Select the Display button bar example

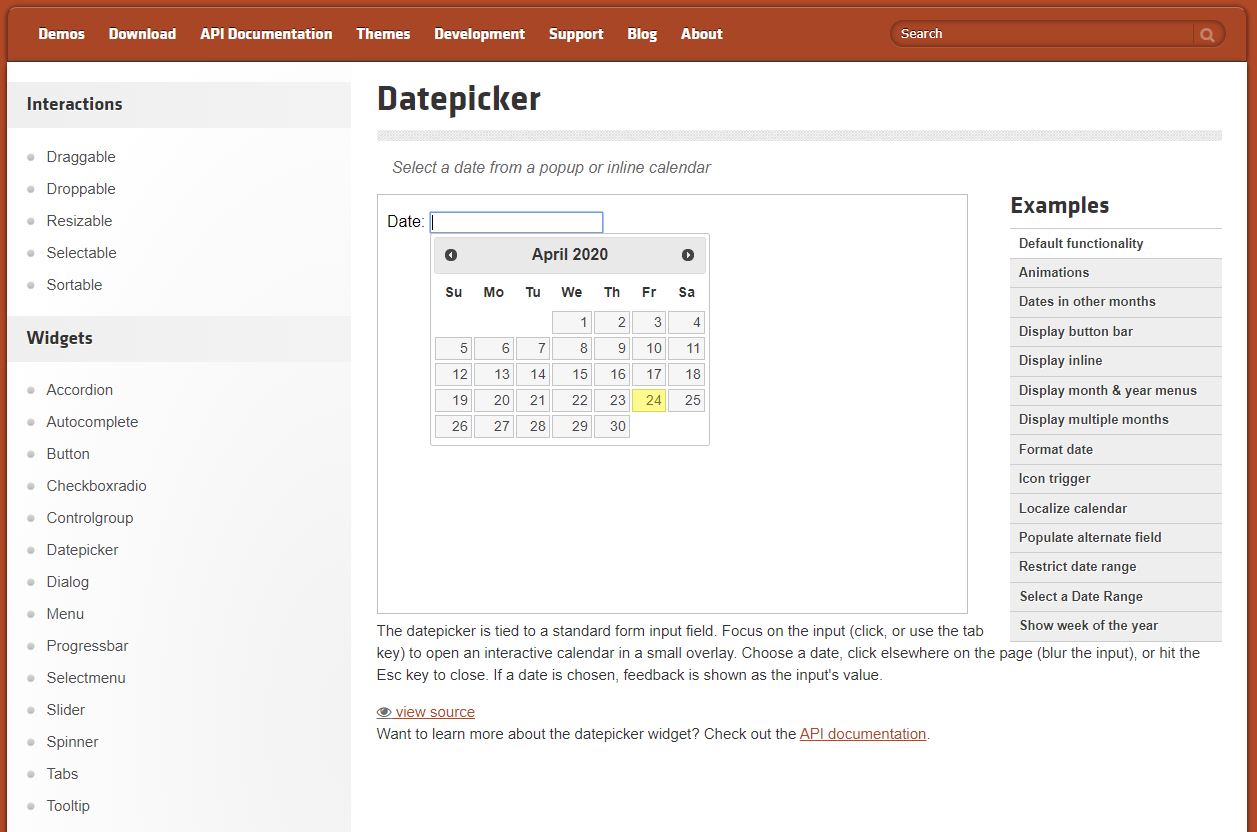click(1116, 332)
